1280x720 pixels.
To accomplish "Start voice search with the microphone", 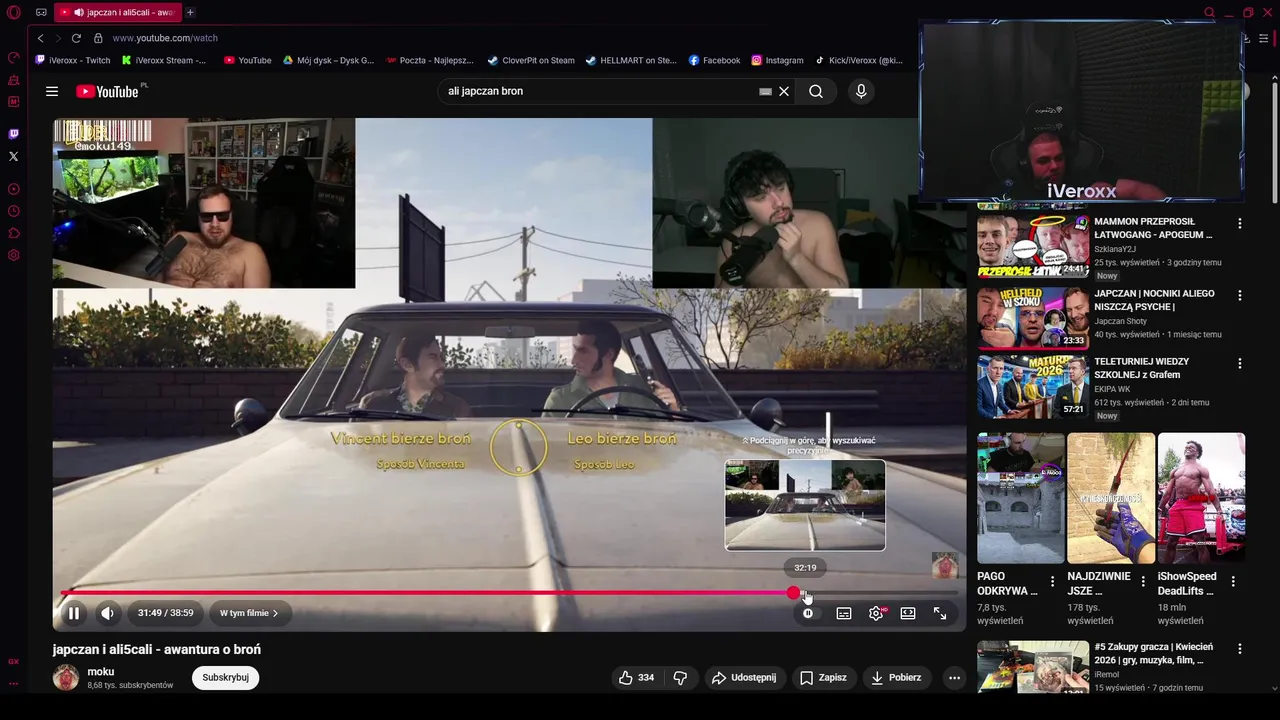I will pos(861,91).
